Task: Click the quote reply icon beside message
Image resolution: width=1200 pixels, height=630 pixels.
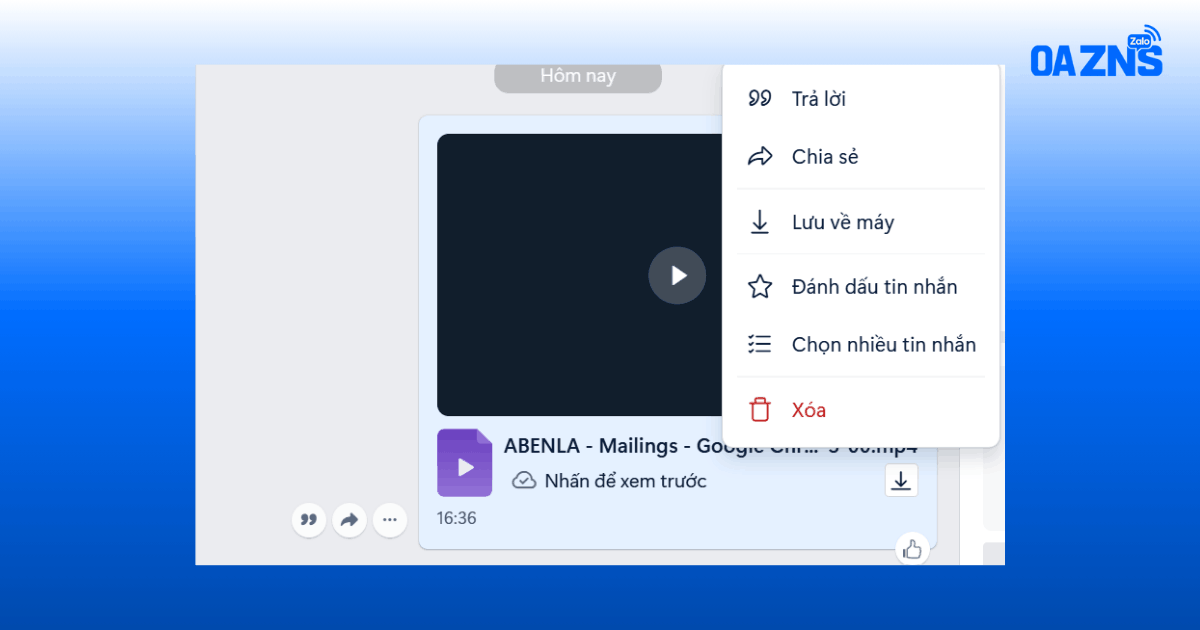Action: click(309, 520)
